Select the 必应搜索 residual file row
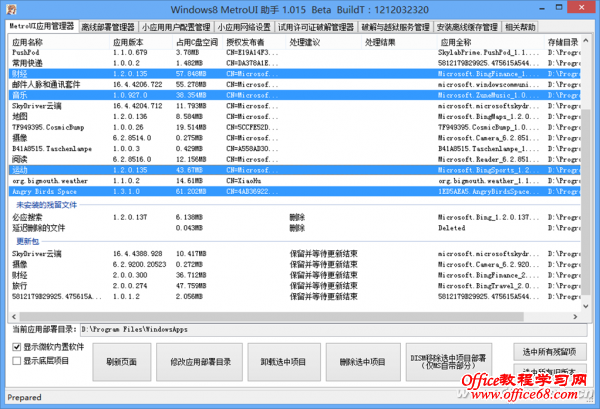The width and height of the screenshot is (600, 409). [295, 217]
